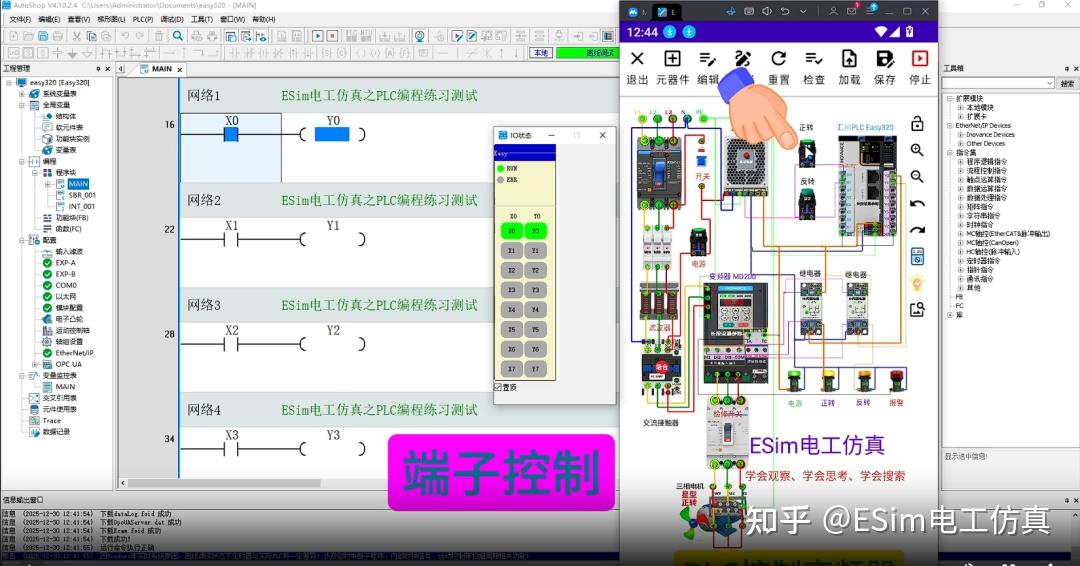Click the 加载 load file icon
The image size is (1080, 566).
(849, 59)
